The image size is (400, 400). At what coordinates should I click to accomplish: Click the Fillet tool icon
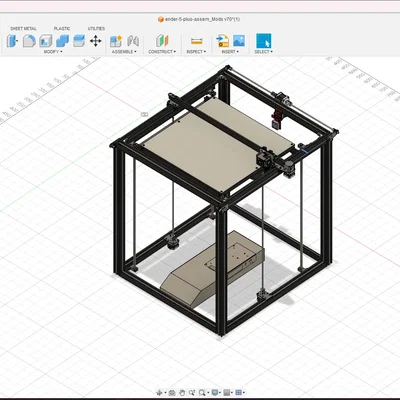pos(29,41)
